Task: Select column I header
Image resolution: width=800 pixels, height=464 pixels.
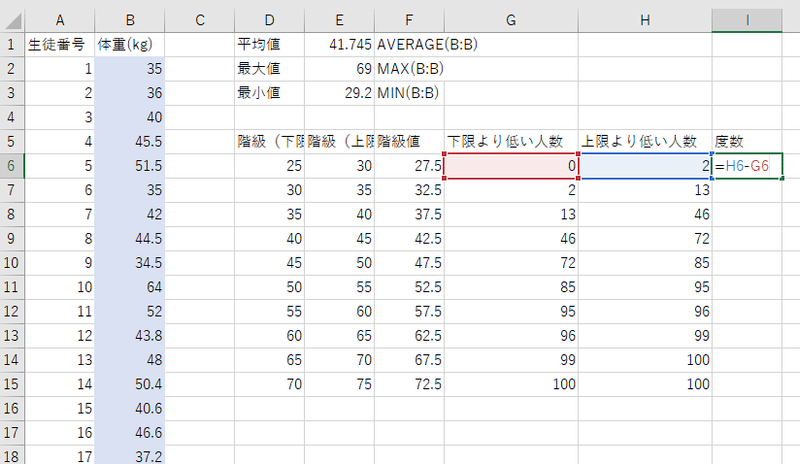Action: [747, 20]
